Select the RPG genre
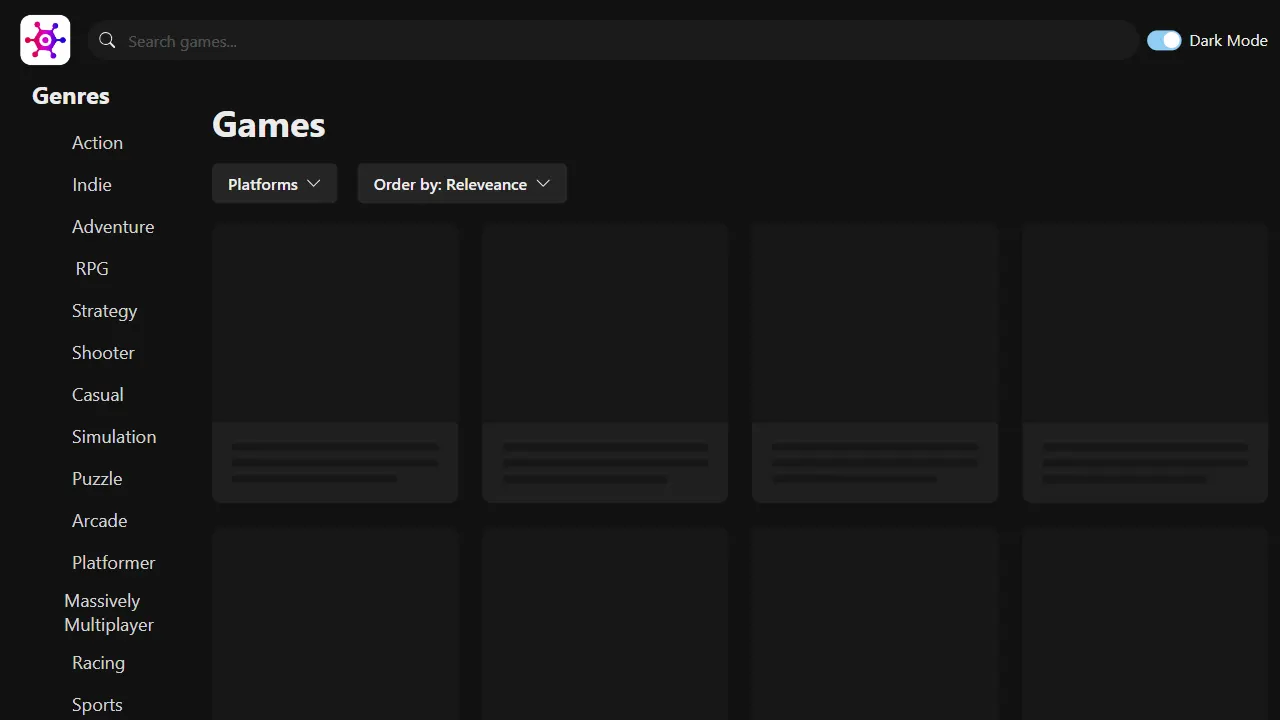 pyautogui.click(x=92, y=269)
